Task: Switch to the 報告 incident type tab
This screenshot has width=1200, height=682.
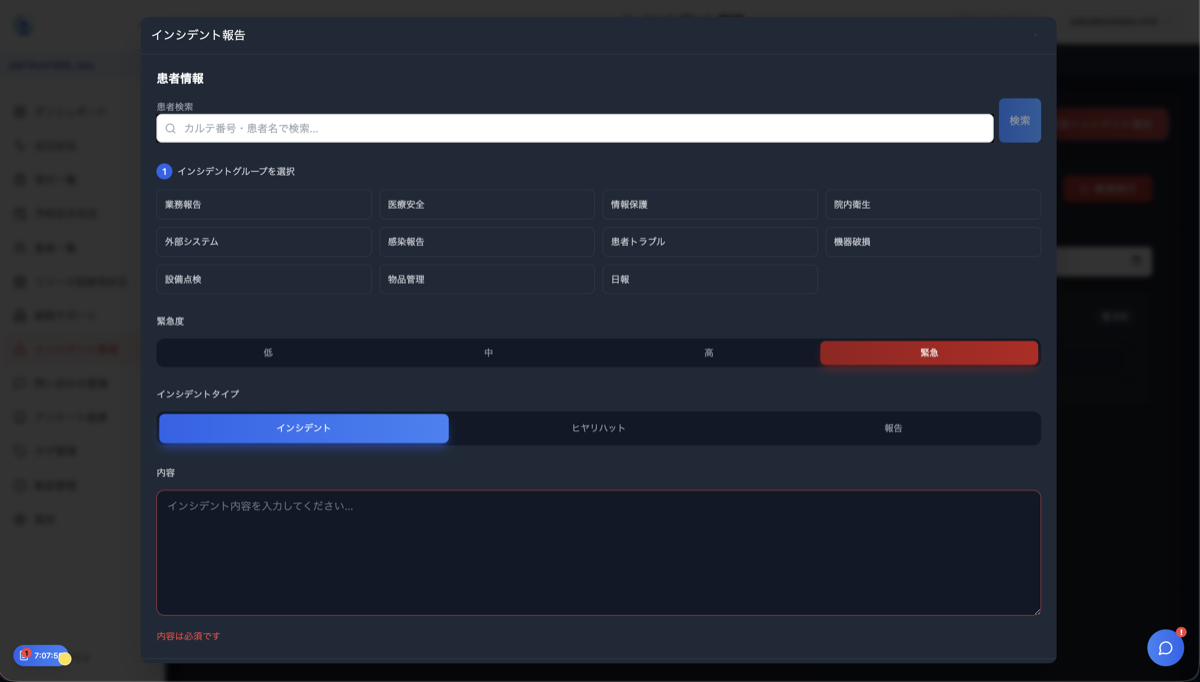Action: [893, 428]
